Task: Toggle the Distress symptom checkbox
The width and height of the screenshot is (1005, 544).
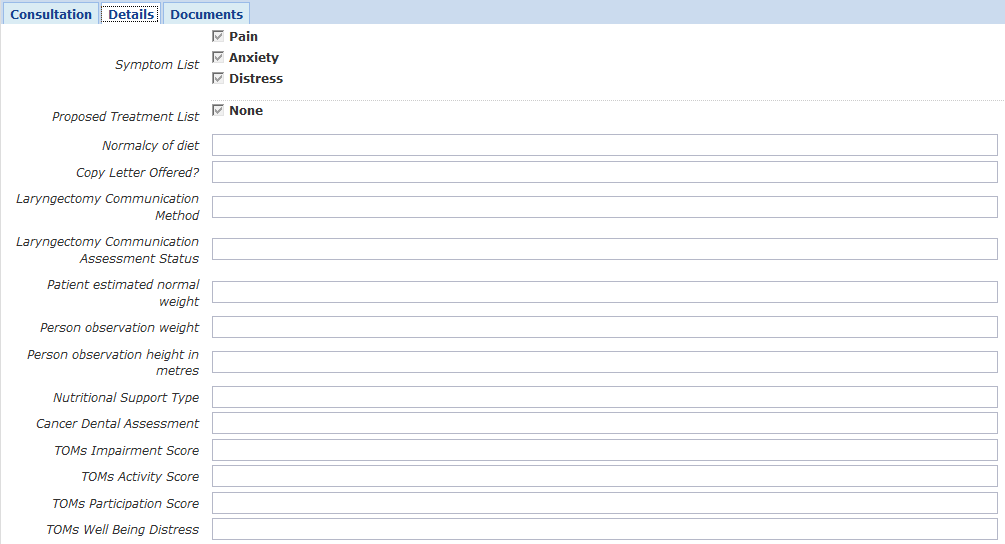Action: (x=218, y=78)
